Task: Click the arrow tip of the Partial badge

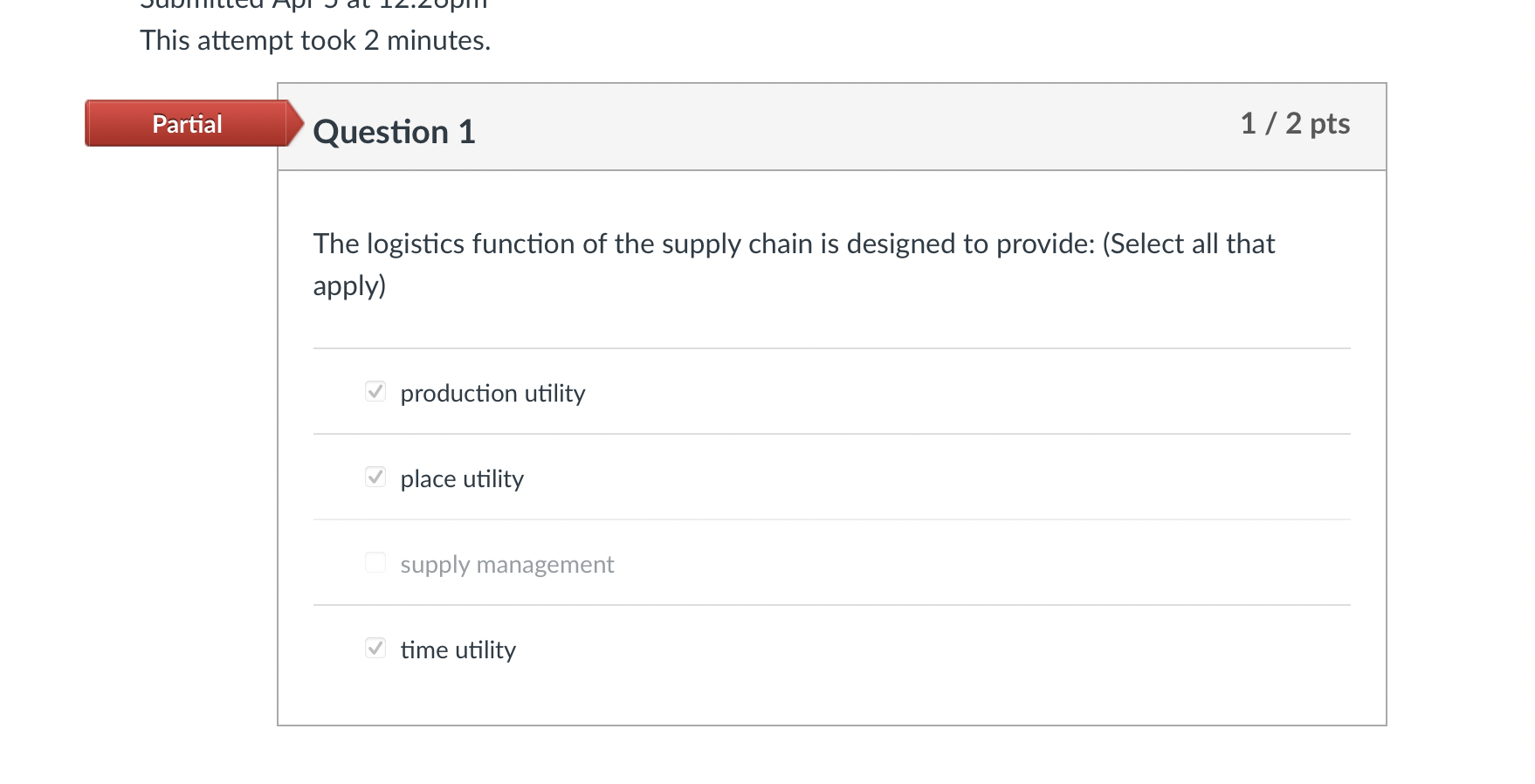Action: (296, 123)
